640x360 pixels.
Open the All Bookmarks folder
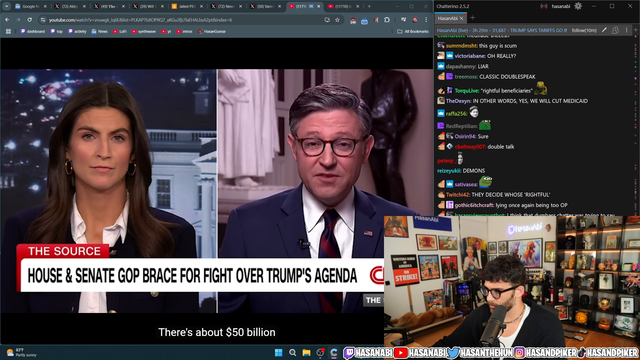tap(413, 31)
